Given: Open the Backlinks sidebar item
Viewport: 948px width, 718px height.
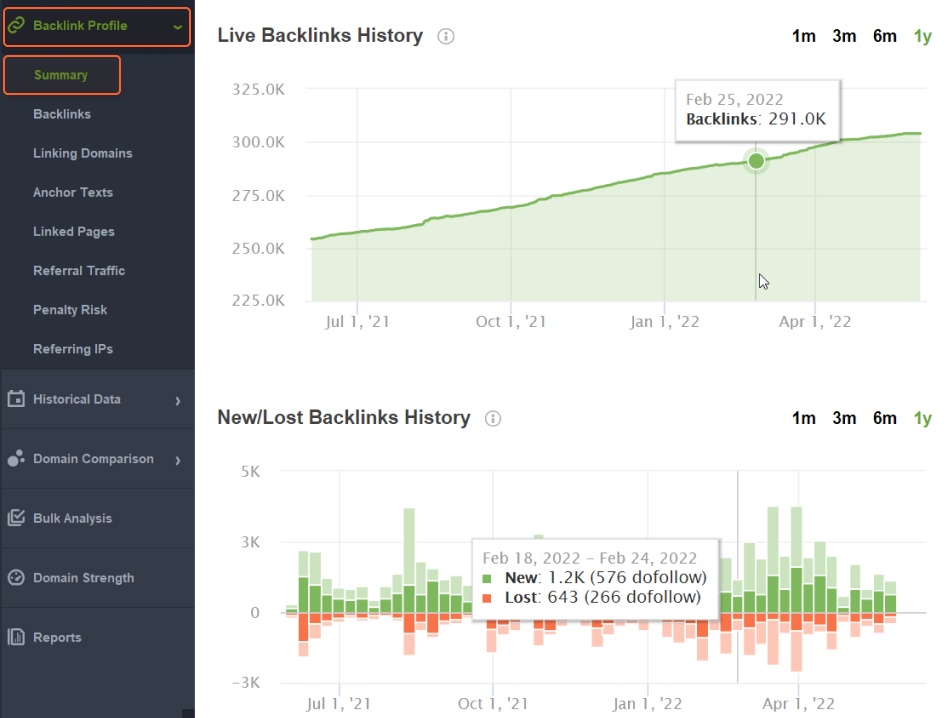Looking at the screenshot, I should pos(62,114).
